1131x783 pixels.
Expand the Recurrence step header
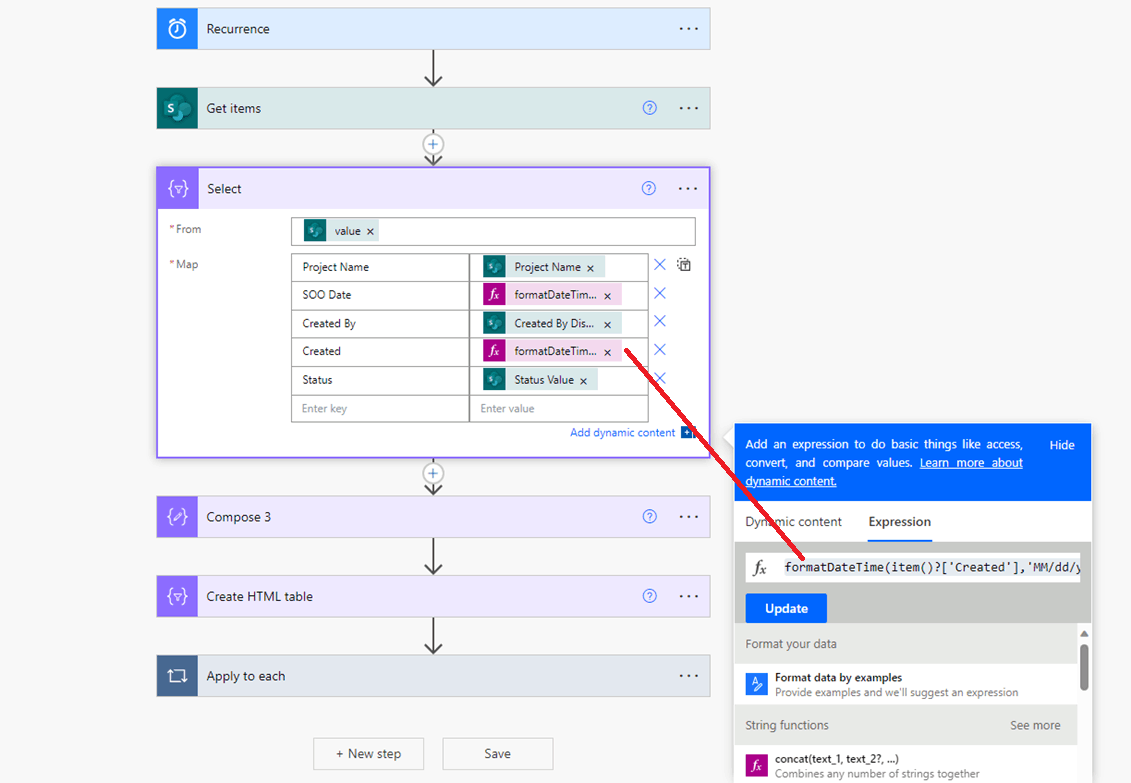[x=434, y=29]
